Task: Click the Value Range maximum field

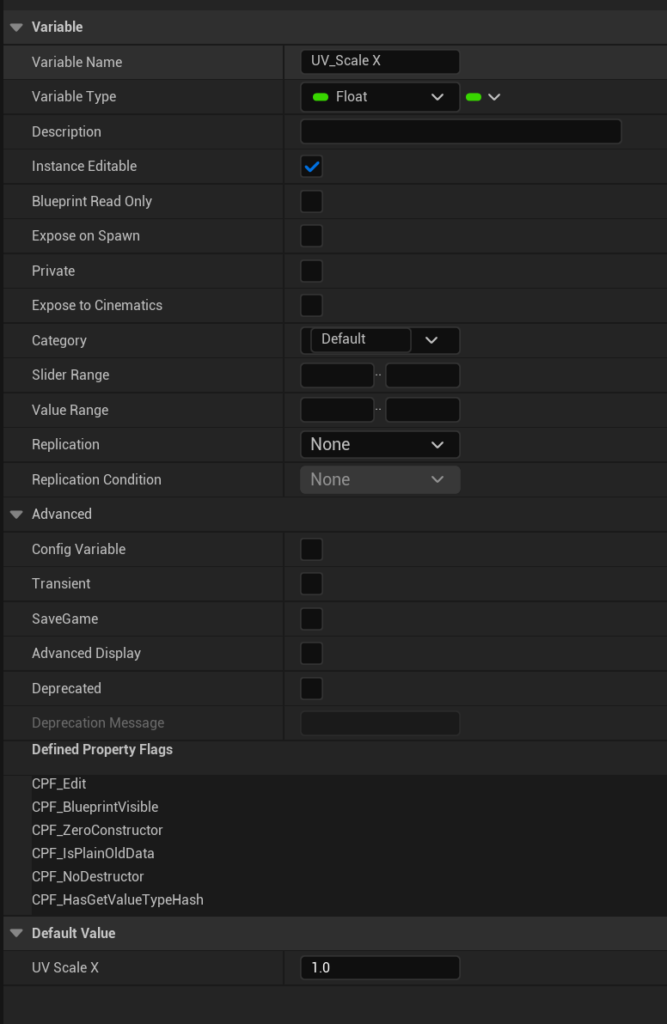Action: [x=423, y=410]
